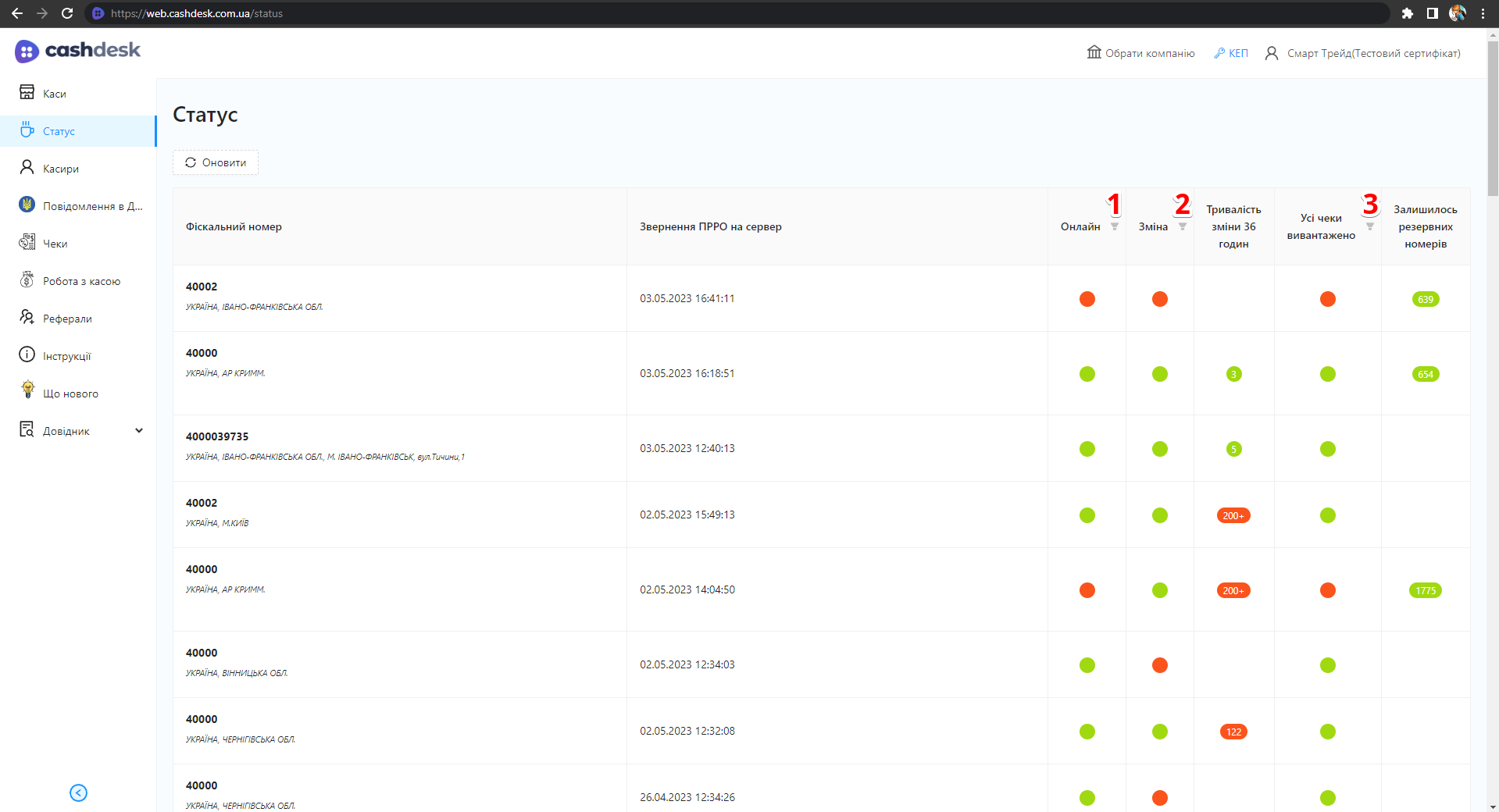Open the Інструкції info page

pyautogui.click(x=66, y=356)
